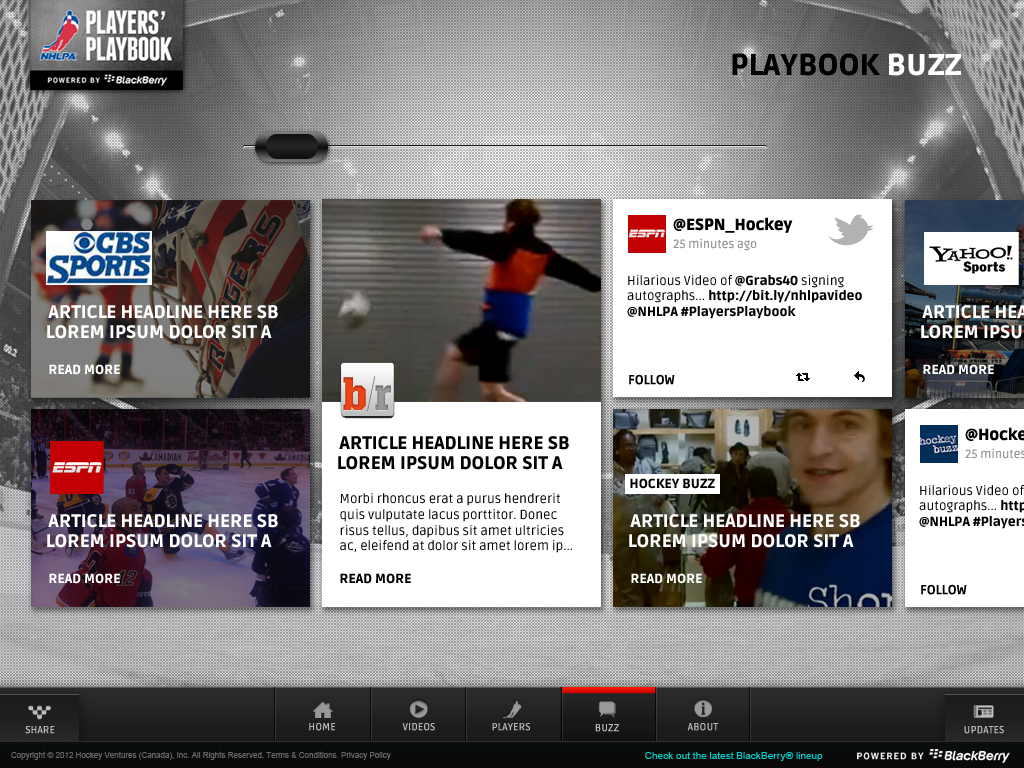Retweet the @ESPN_Hockey tweet
The height and width of the screenshot is (768, 1024).
coord(803,377)
